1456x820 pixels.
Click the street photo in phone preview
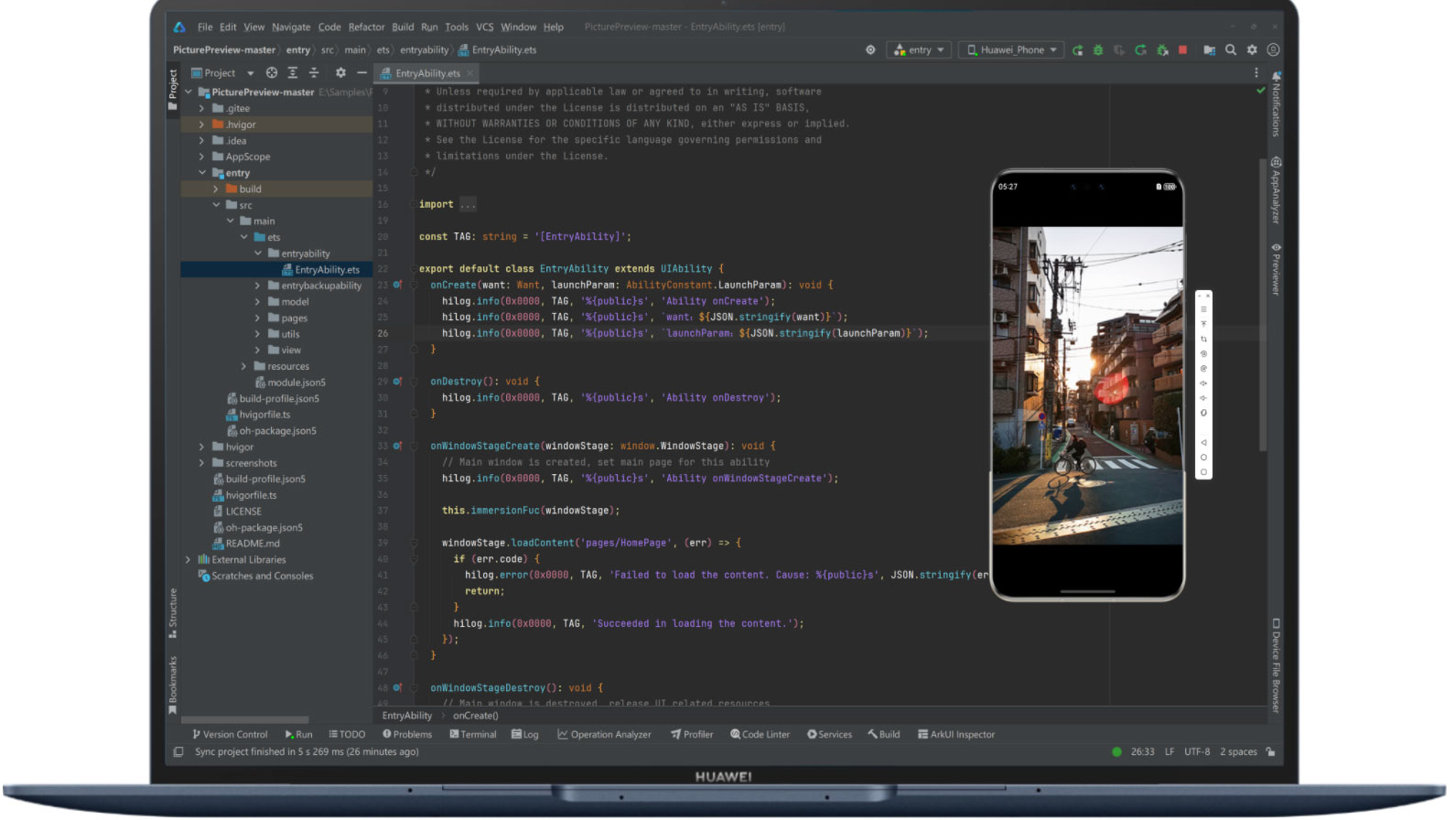1087,385
